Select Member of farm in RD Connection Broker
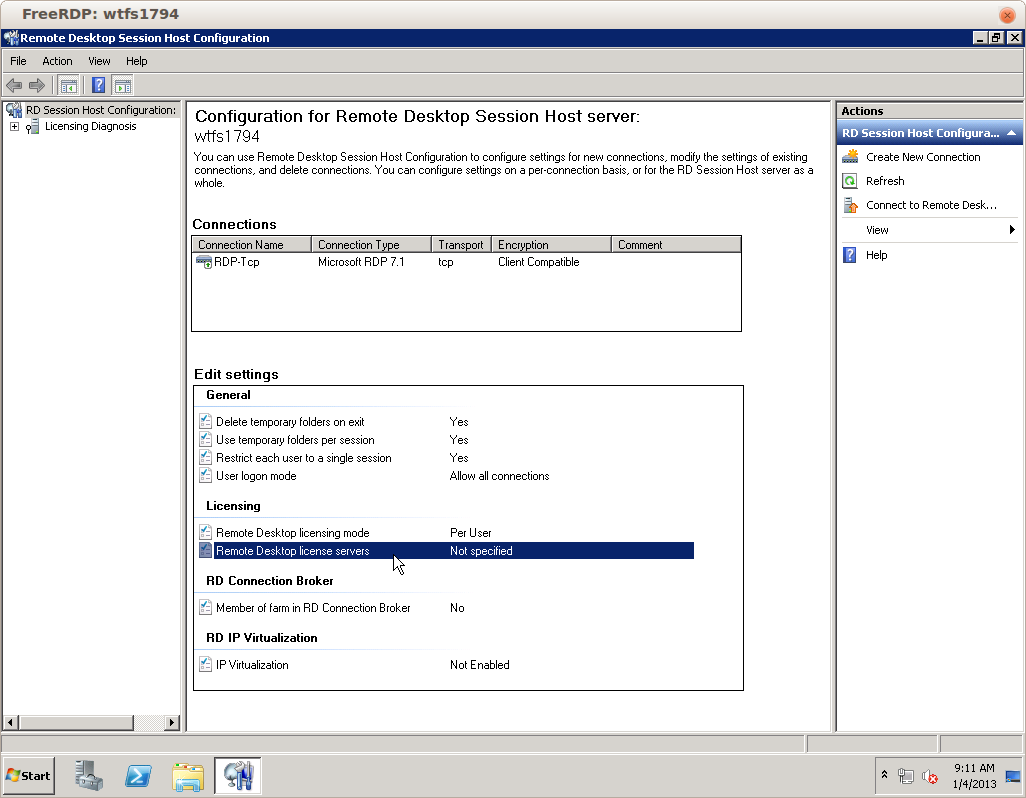1026x798 pixels. tap(313, 608)
